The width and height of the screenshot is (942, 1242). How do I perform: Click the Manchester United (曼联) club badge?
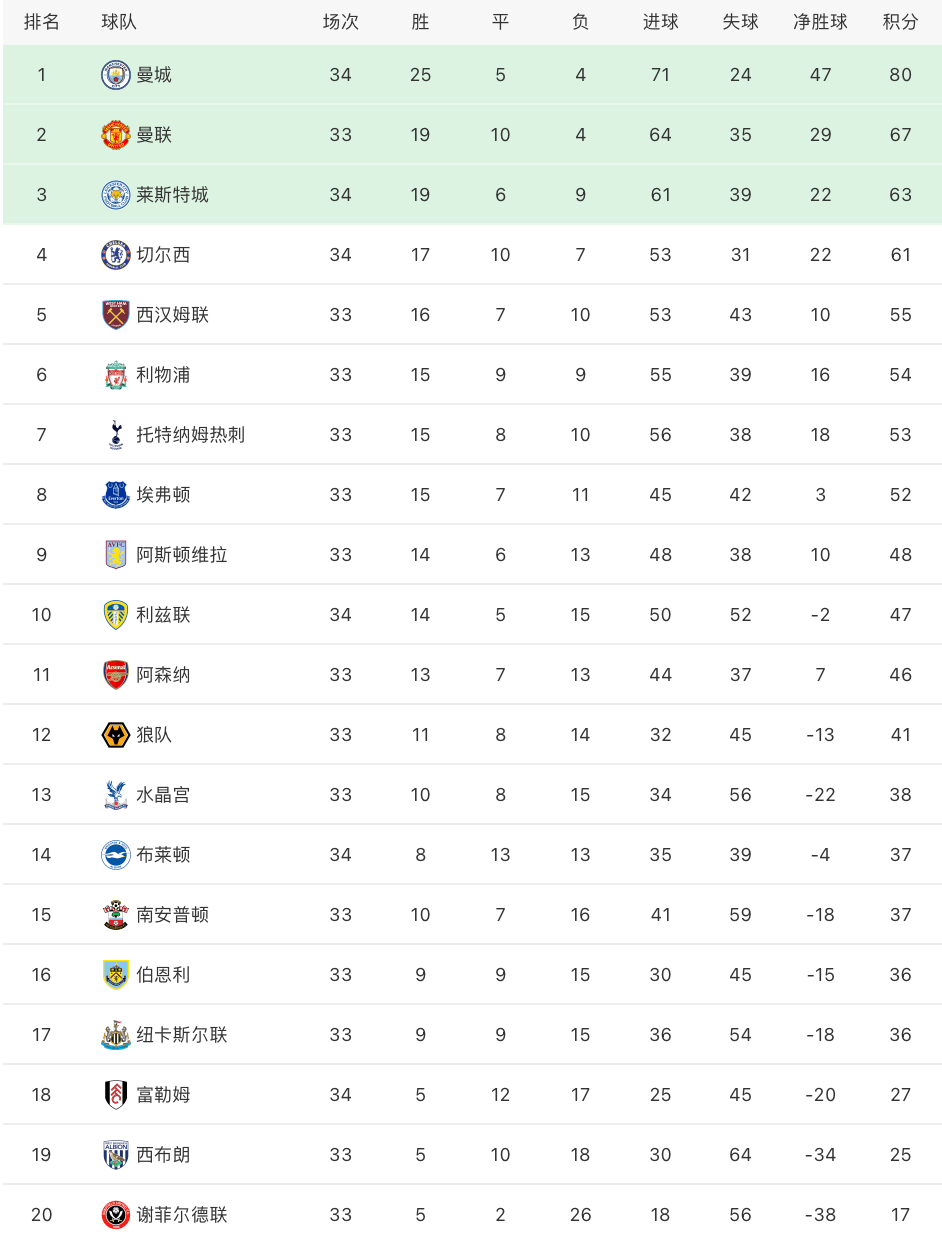(x=116, y=135)
